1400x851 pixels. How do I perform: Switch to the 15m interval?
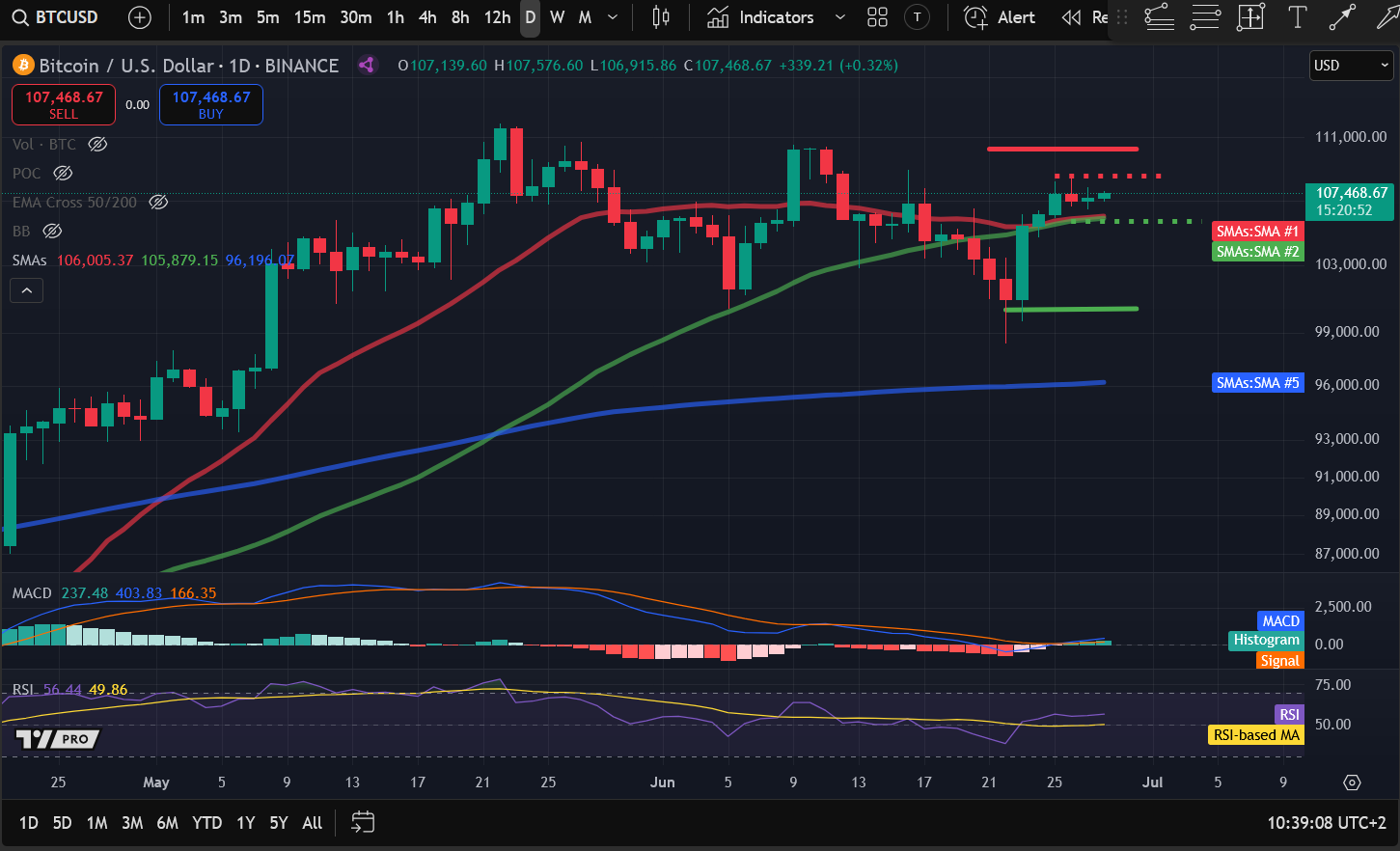[x=310, y=17]
